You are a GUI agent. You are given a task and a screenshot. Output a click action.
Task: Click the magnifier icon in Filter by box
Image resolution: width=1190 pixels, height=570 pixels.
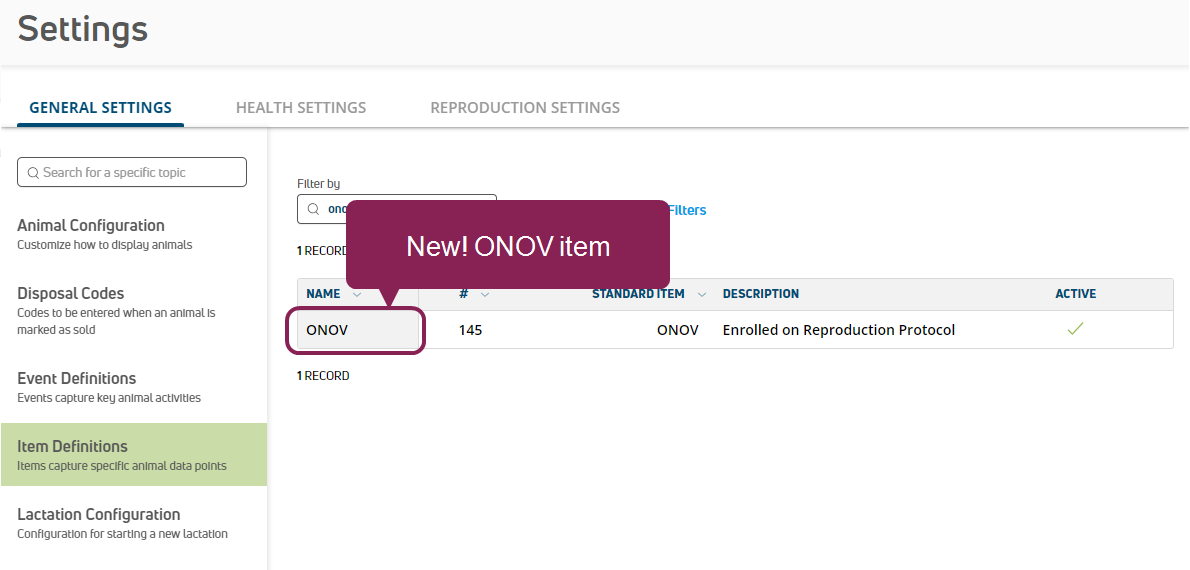point(313,209)
